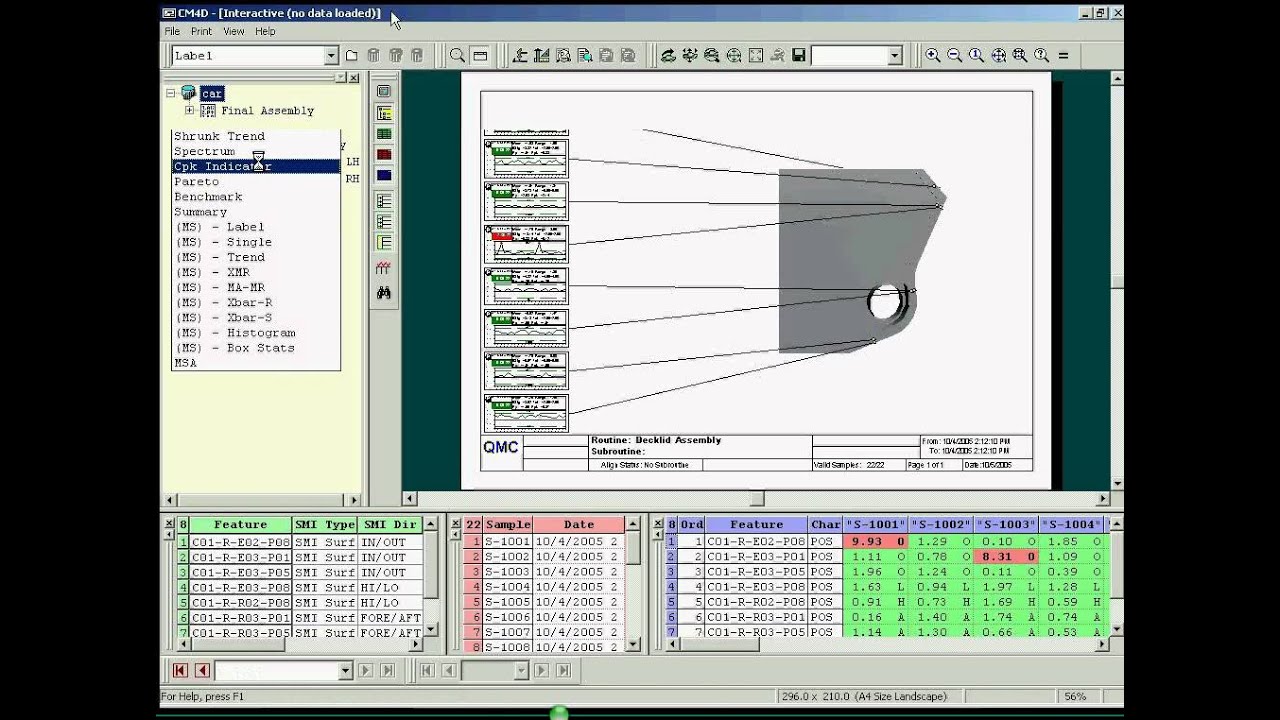Open the tree panel's small dropdown arrow
The height and width of the screenshot is (720, 1280).
coord(340,78)
